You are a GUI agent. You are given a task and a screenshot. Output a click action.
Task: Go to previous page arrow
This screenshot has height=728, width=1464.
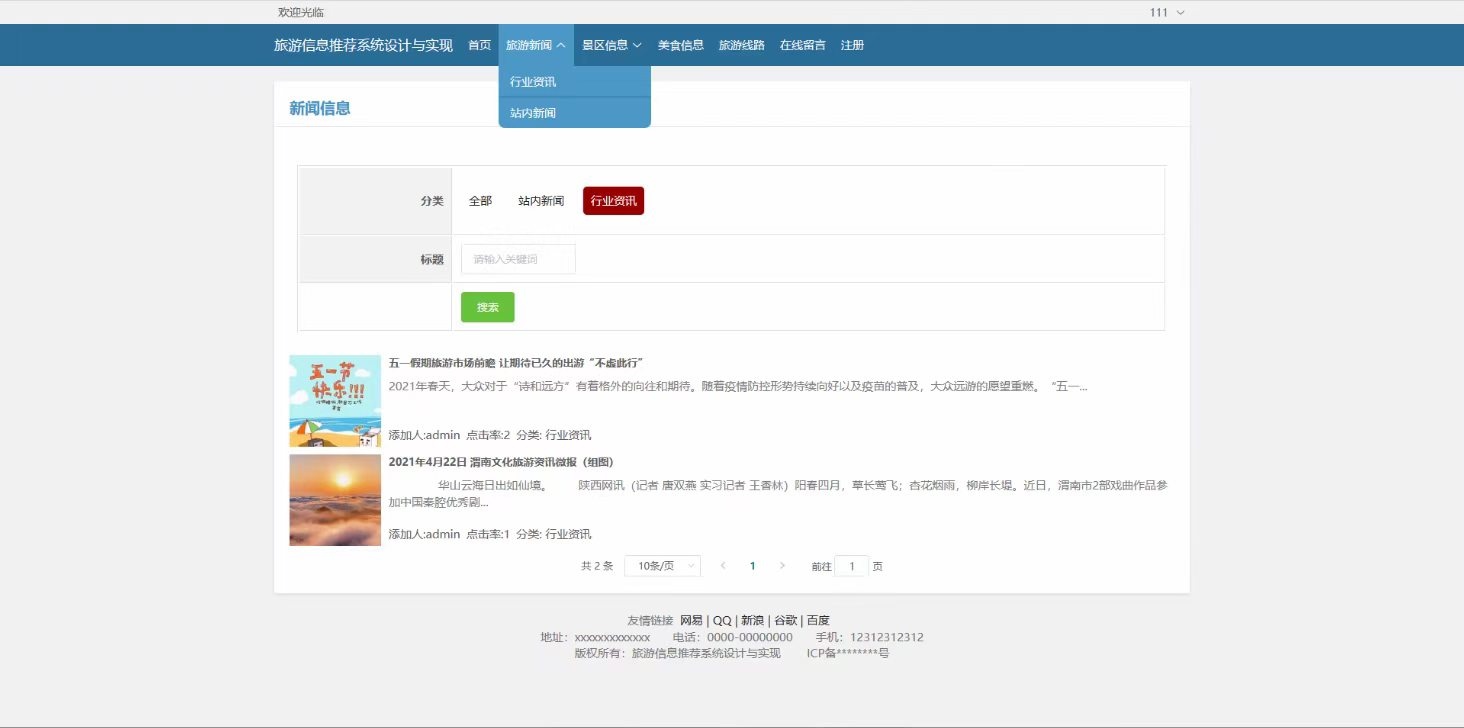pos(723,566)
